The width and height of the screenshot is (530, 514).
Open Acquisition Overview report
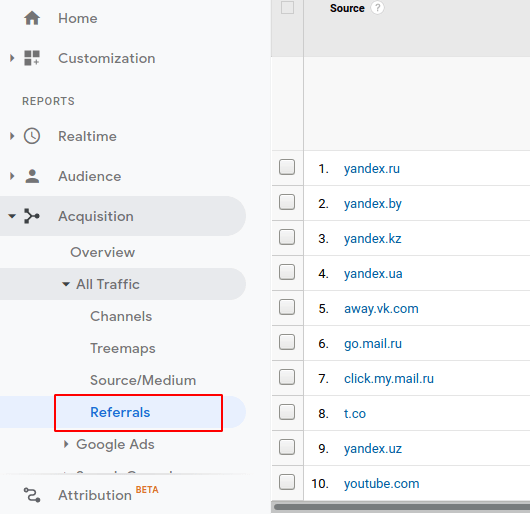click(103, 252)
